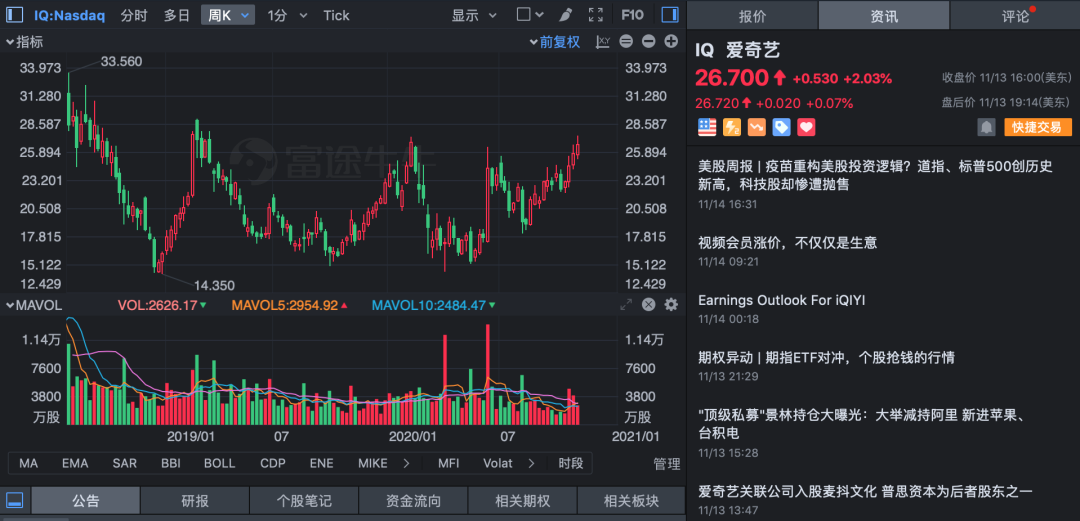Enable the BBI indicator
This screenshot has height=521, width=1080.
(x=170, y=463)
